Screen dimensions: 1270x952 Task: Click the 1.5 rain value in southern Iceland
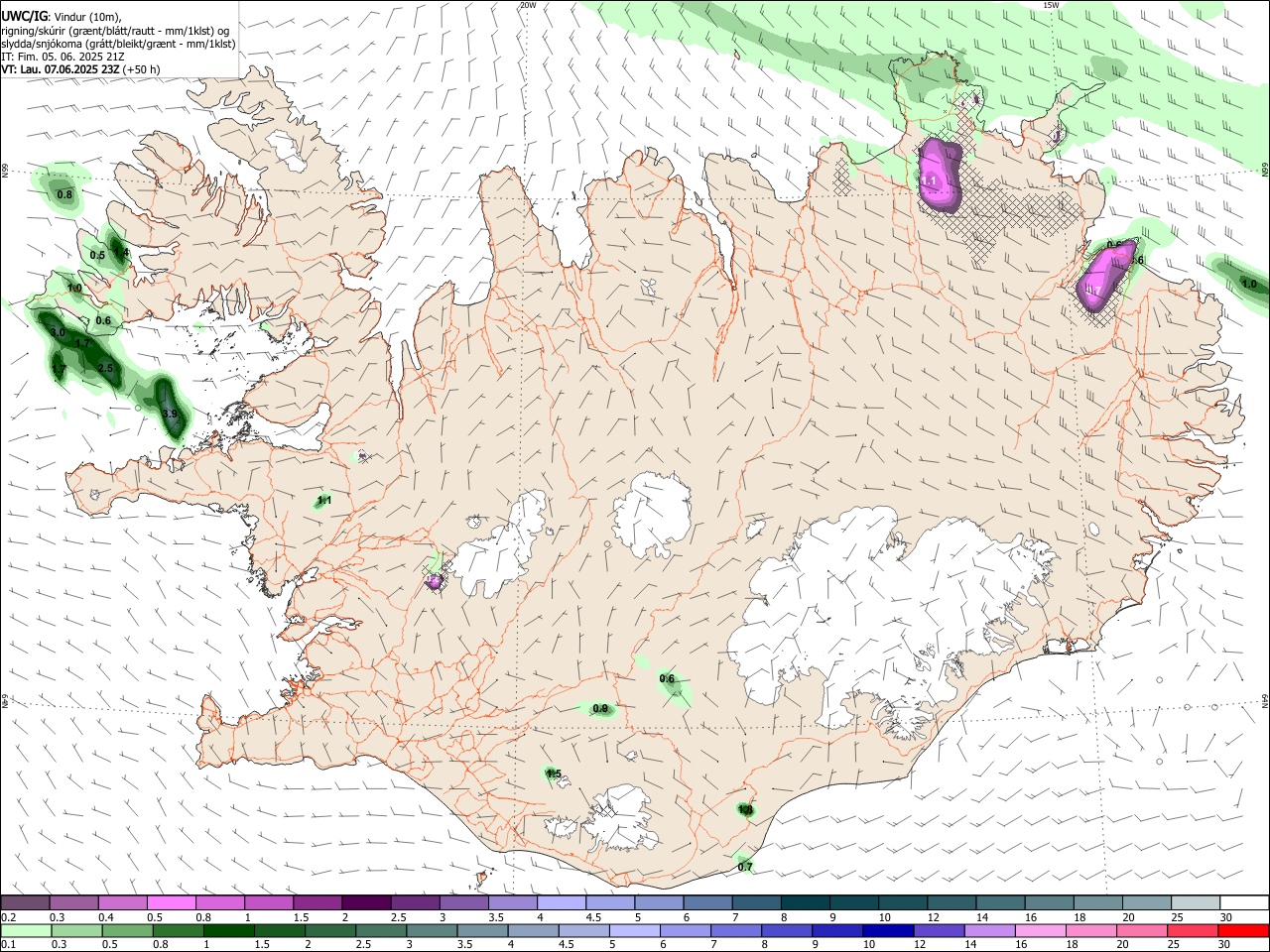[554, 773]
